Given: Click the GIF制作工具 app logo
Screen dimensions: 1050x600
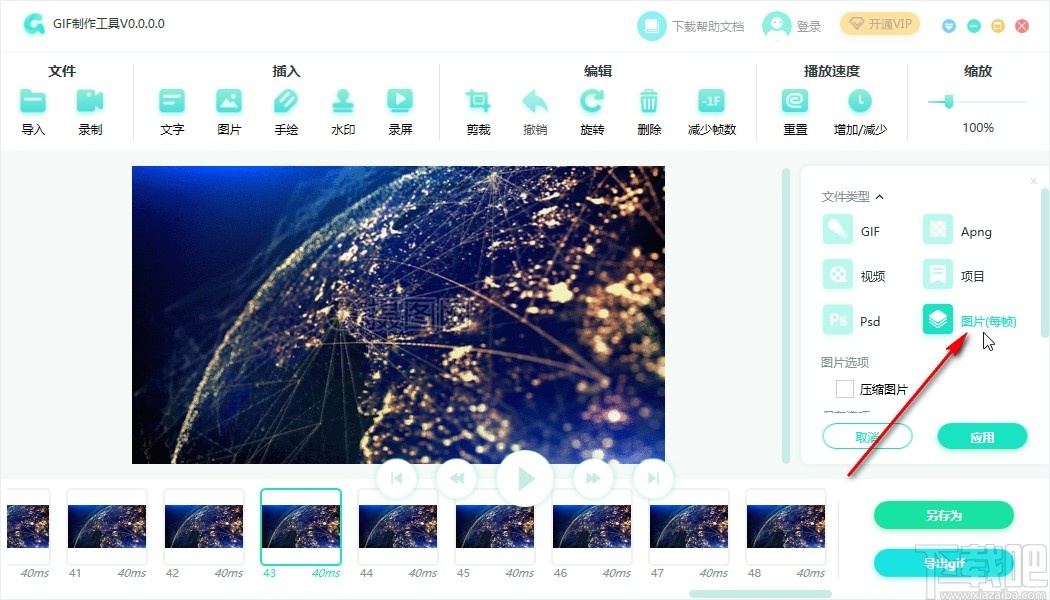Looking at the screenshot, I should (x=33, y=24).
